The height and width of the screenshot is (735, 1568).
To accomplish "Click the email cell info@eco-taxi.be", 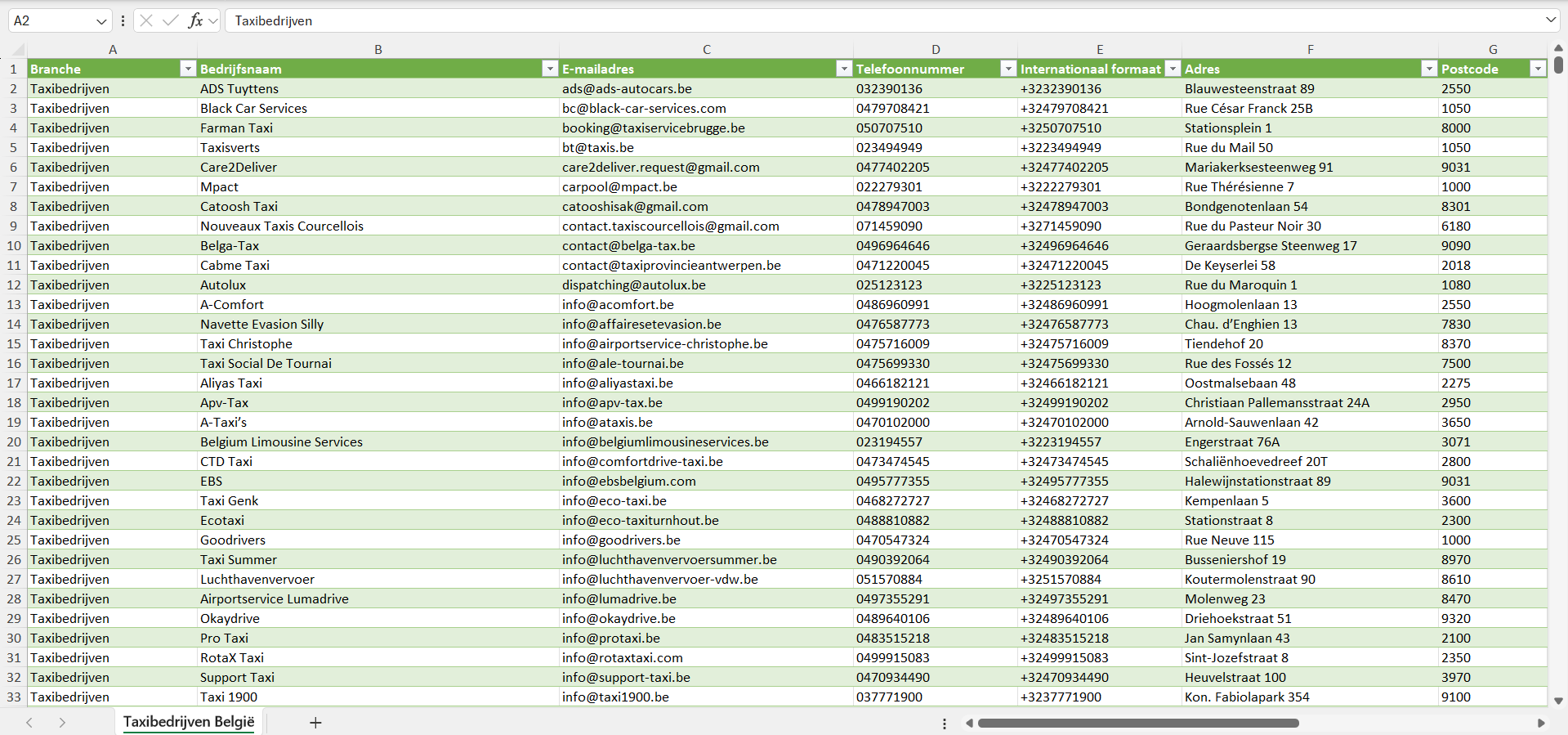I will [614, 500].
